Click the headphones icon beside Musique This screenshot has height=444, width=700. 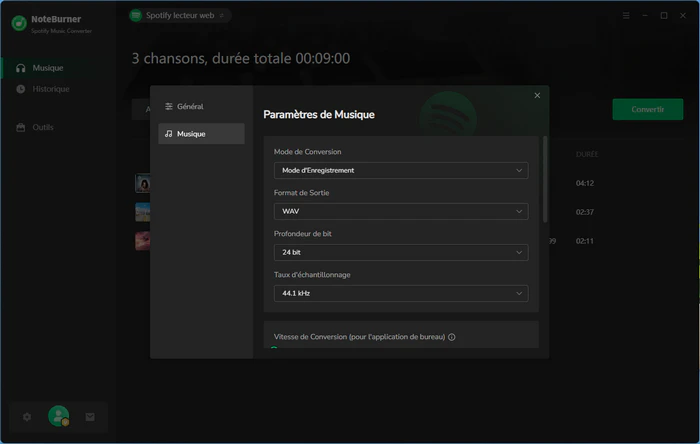point(21,68)
